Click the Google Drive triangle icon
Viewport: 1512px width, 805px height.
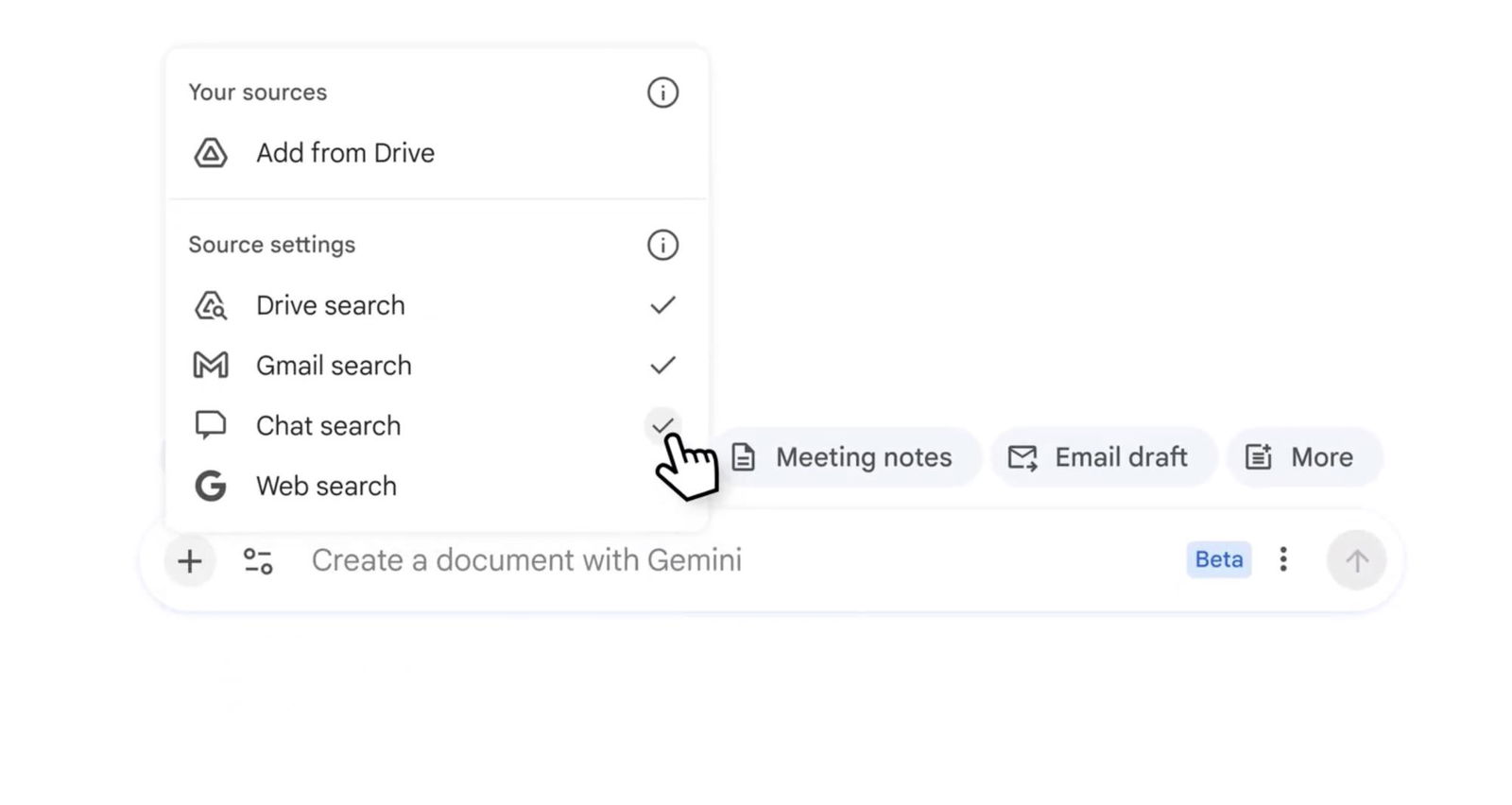pos(211,153)
